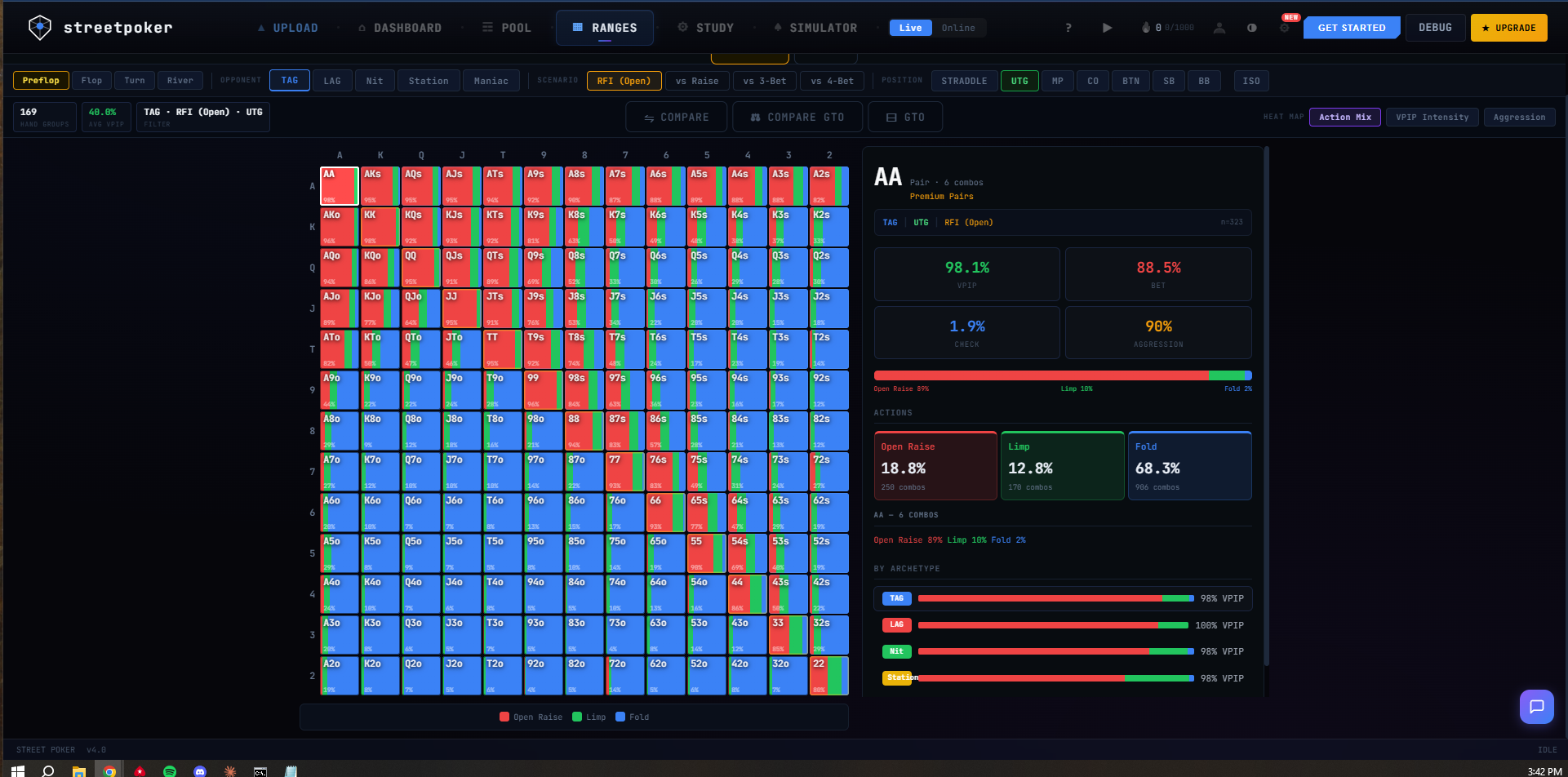Viewport: 1568px width, 777px height.
Task: Enable the LAG opponent filter
Action: (332, 80)
